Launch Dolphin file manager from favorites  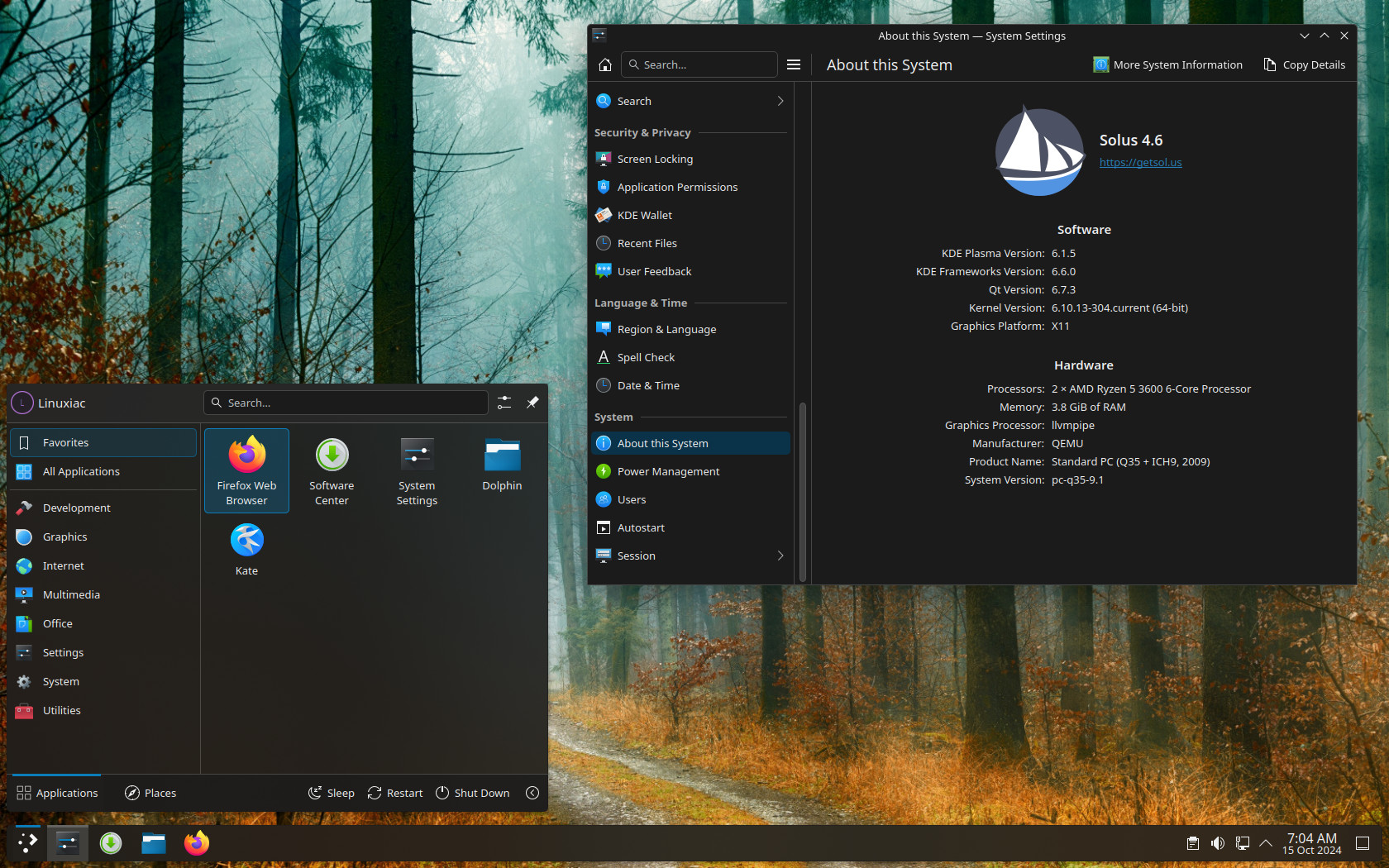pyautogui.click(x=502, y=470)
